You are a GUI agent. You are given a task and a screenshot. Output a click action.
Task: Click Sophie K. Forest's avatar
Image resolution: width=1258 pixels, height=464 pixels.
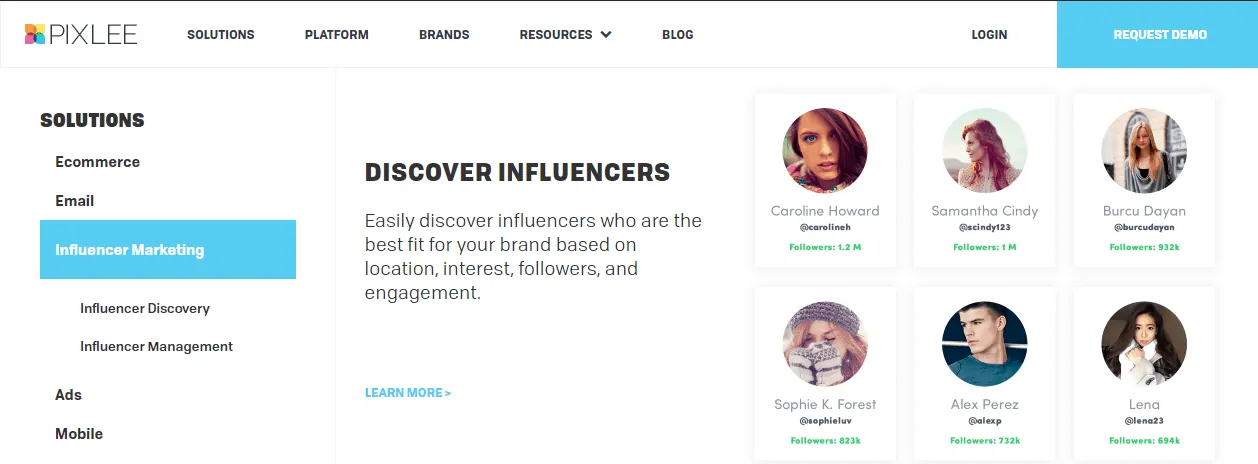(825, 344)
